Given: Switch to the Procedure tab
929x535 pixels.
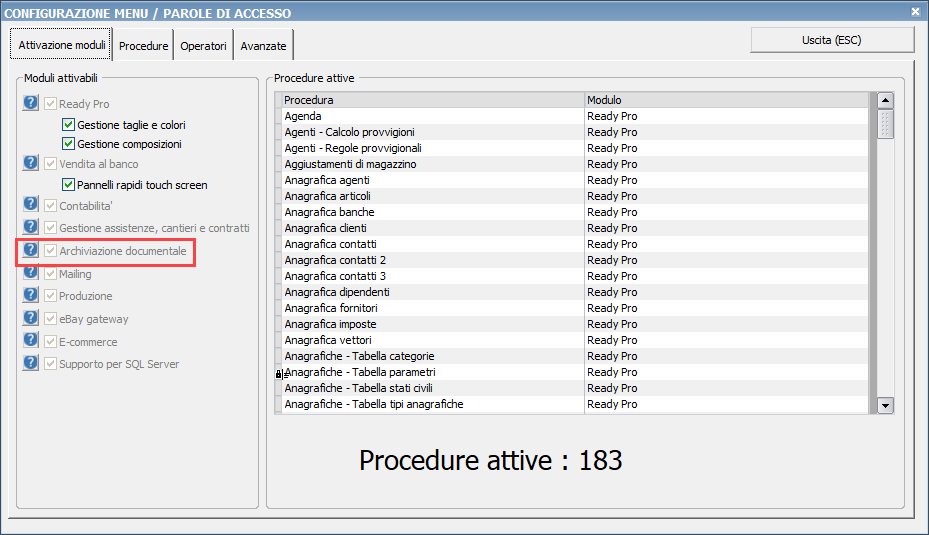Looking at the screenshot, I should tap(143, 46).
